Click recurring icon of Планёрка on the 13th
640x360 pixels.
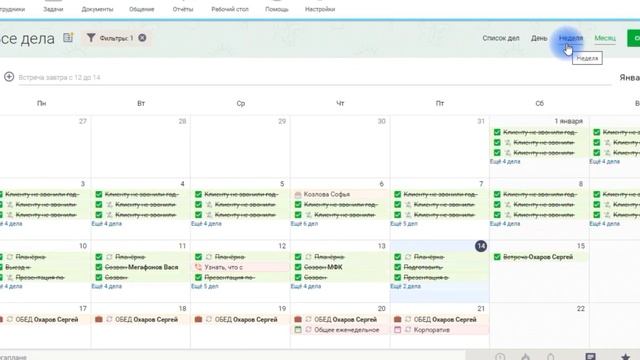click(309, 257)
